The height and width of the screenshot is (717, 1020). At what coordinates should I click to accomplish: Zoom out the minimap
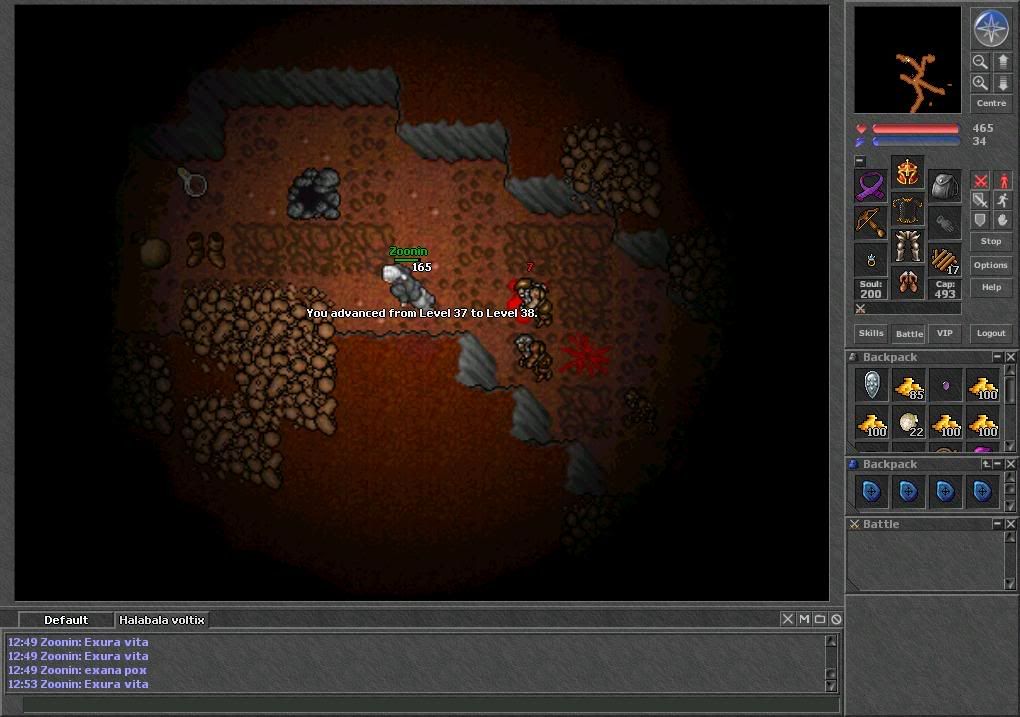point(980,62)
